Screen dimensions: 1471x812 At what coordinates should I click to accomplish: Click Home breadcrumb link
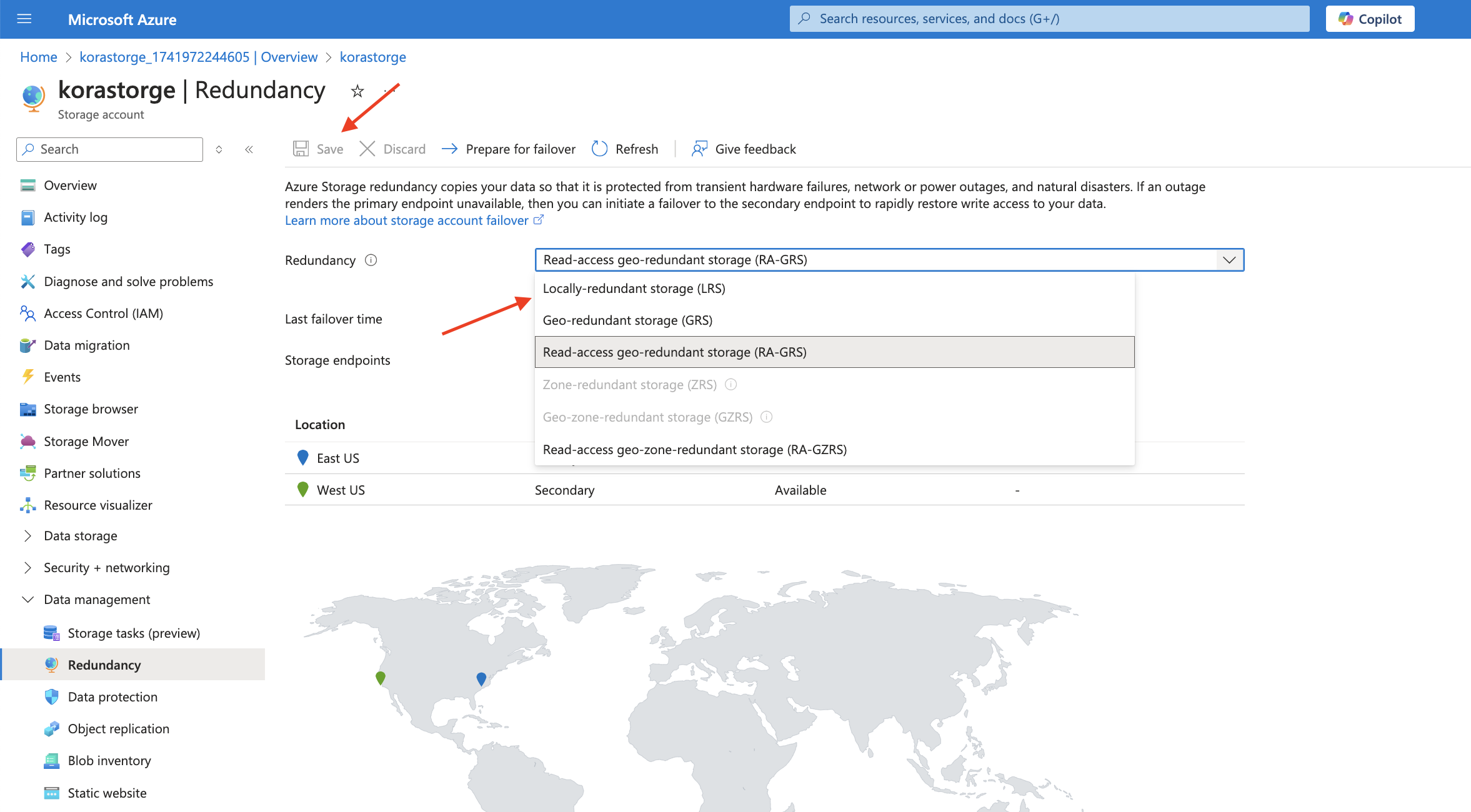39,57
